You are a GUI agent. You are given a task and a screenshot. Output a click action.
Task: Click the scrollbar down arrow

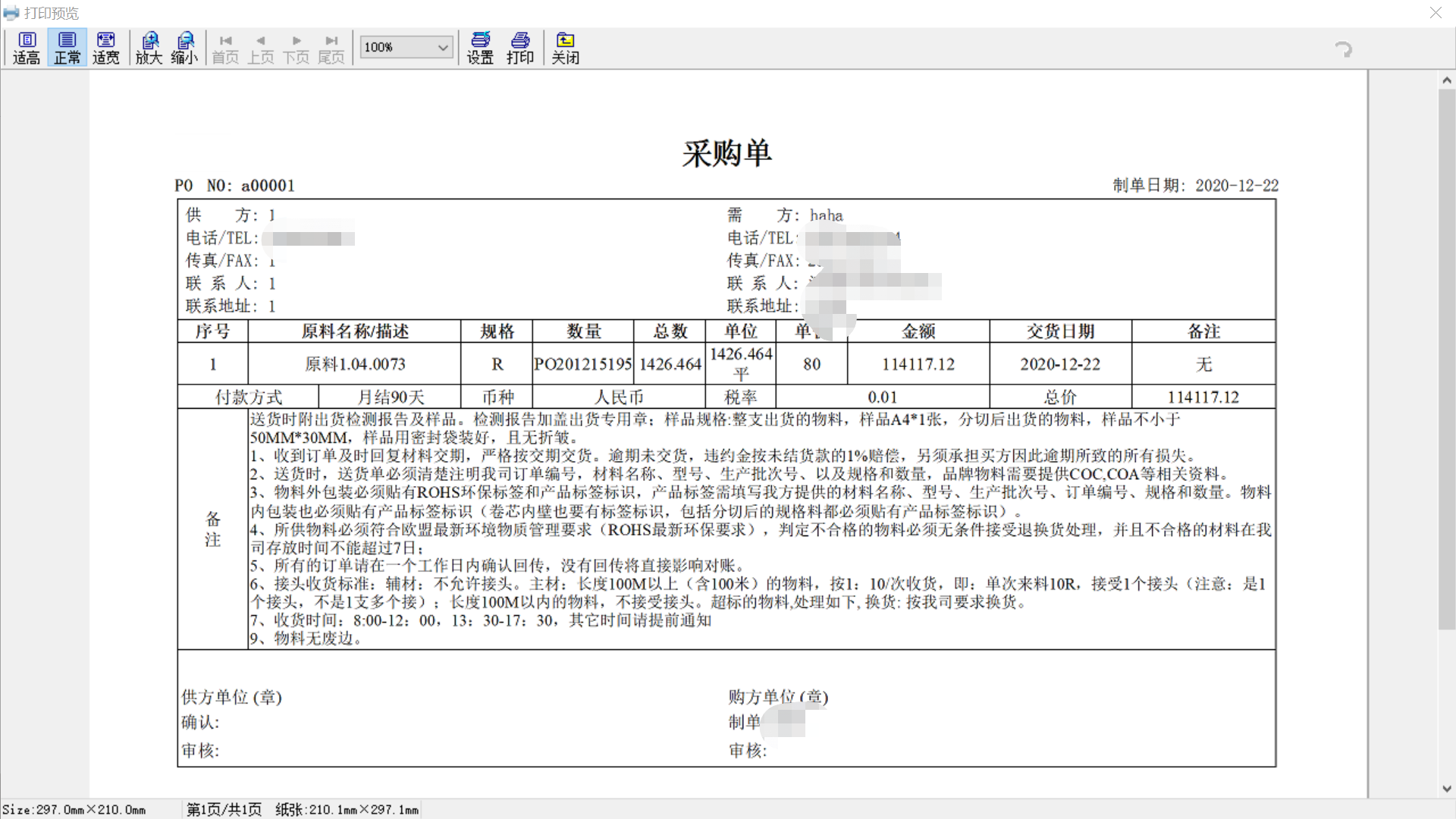pos(1446,789)
